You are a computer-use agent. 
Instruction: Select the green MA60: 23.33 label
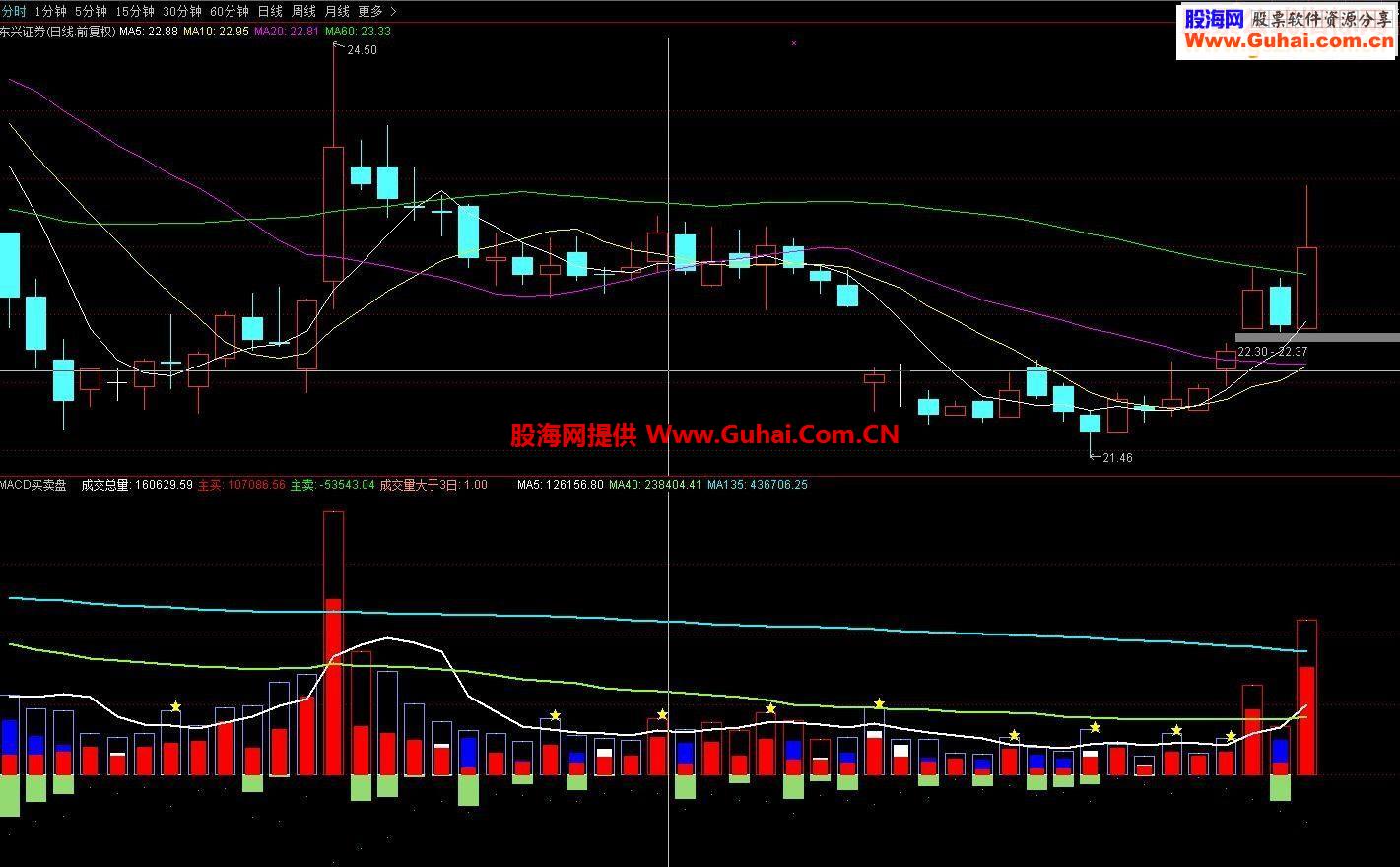pos(358,32)
